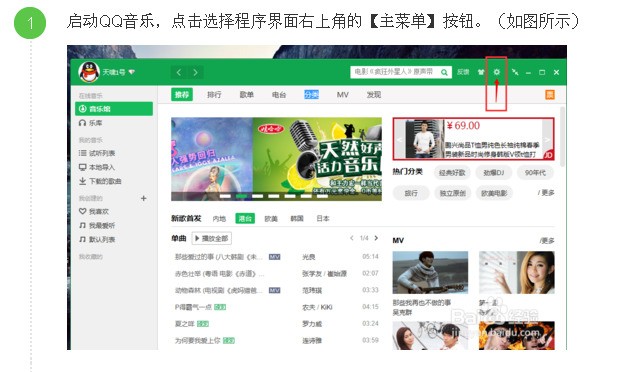Click the green badge next to 为何要我爱上你
618x372 pixels.
229,340
